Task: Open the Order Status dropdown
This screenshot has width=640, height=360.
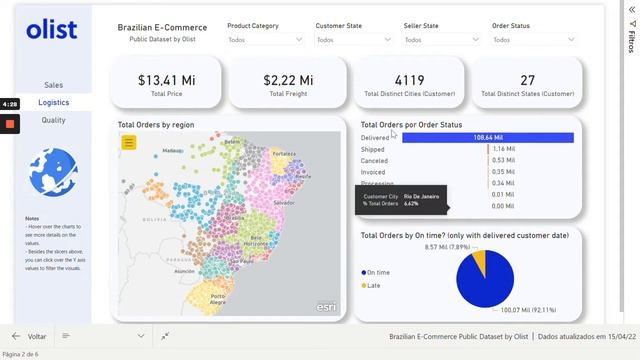Action: (x=534, y=40)
